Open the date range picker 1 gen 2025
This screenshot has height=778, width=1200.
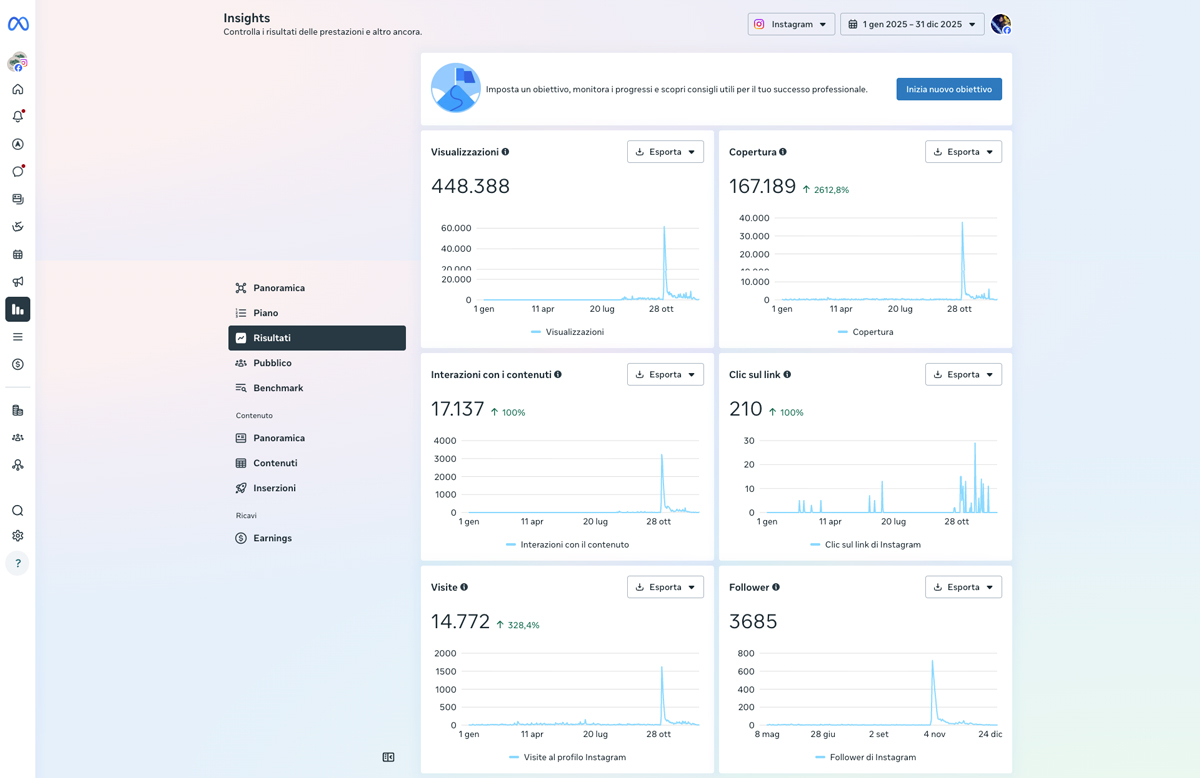tap(912, 24)
